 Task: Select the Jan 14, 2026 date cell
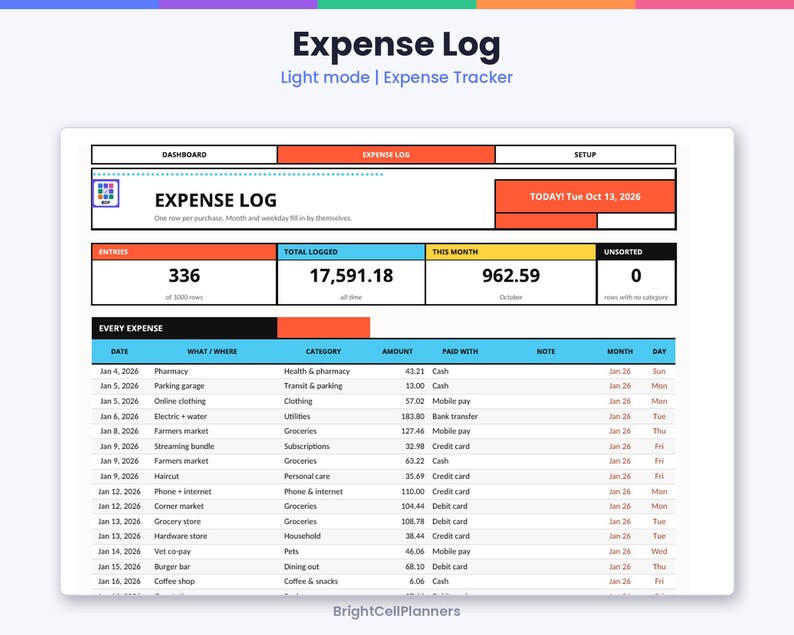click(x=120, y=551)
